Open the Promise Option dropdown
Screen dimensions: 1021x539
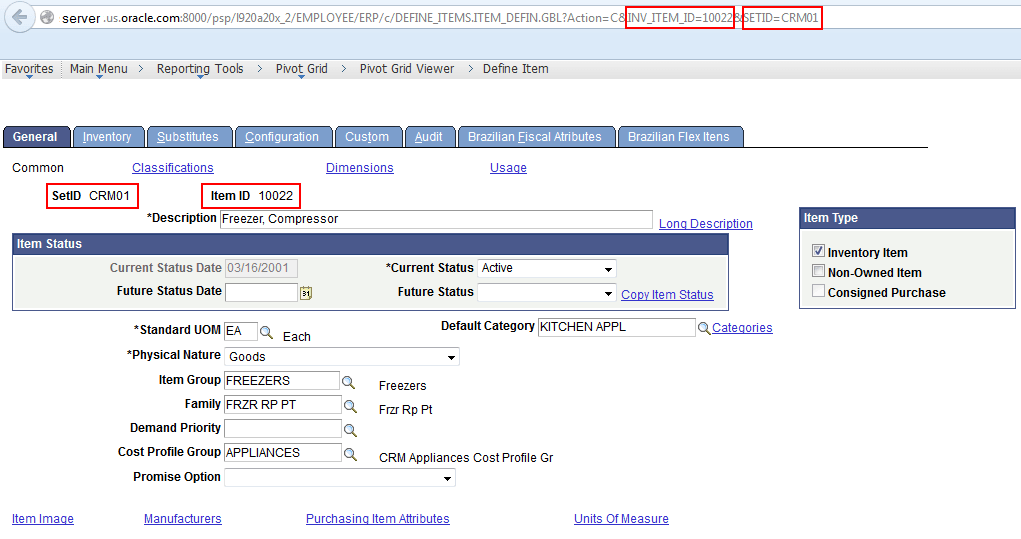(340, 477)
